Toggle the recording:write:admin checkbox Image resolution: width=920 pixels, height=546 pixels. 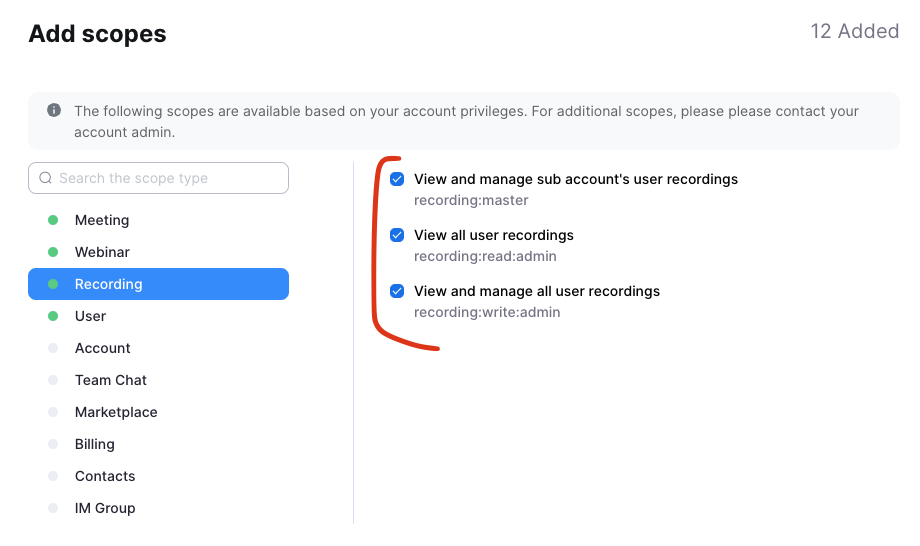[397, 291]
